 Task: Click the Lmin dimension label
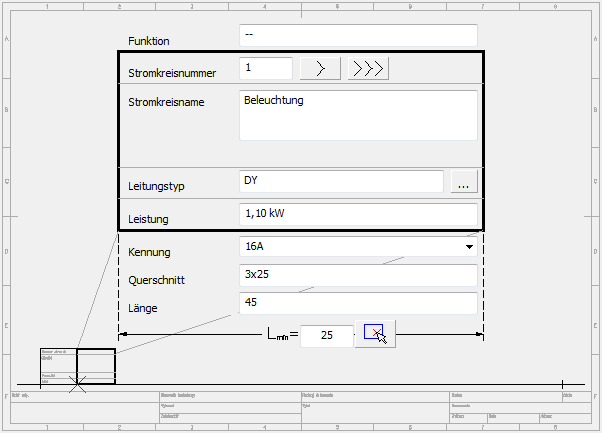282,336
